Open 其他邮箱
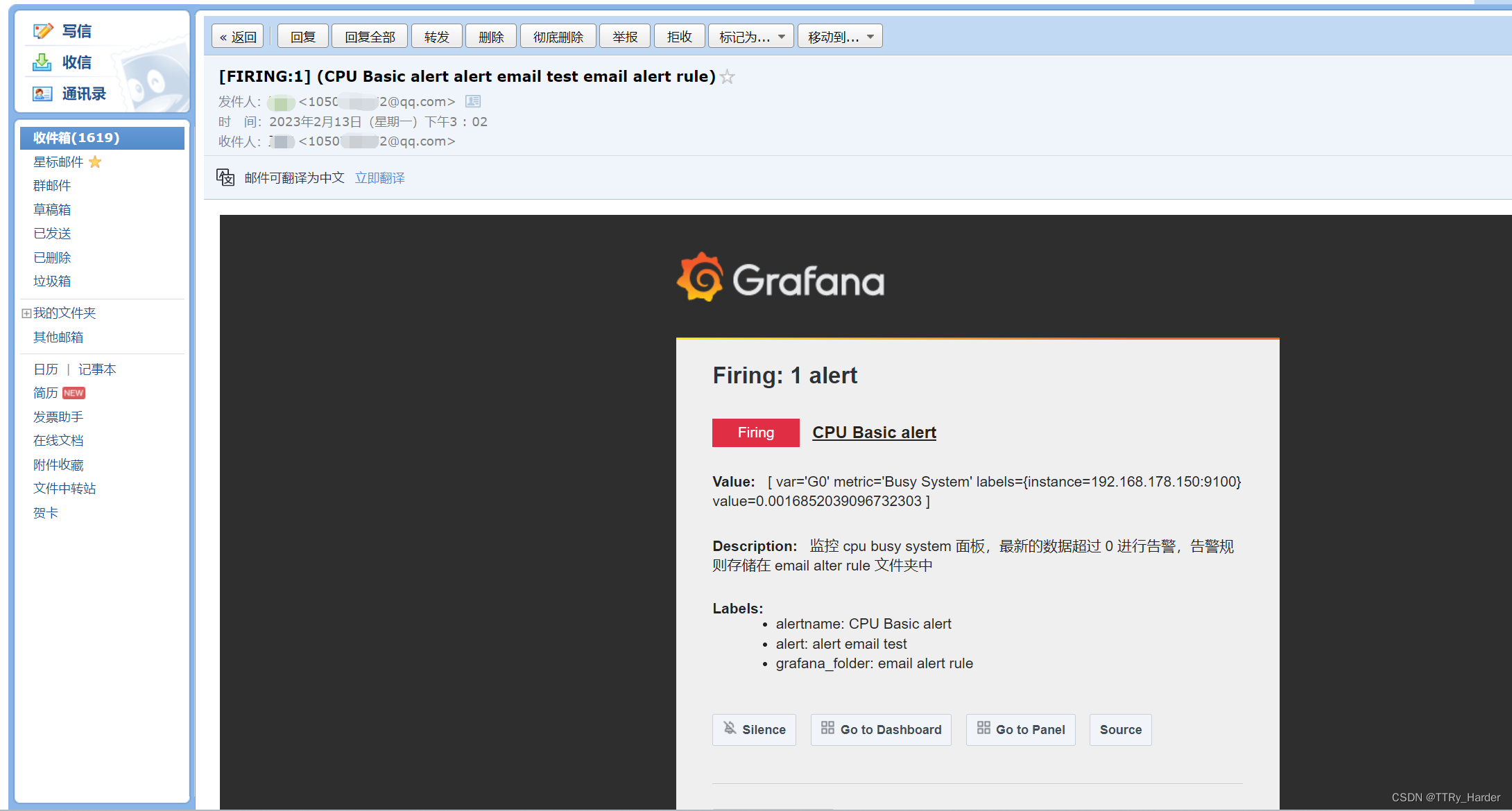Image resolution: width=1512 pixels, height=811 pixels. [58, 337]
